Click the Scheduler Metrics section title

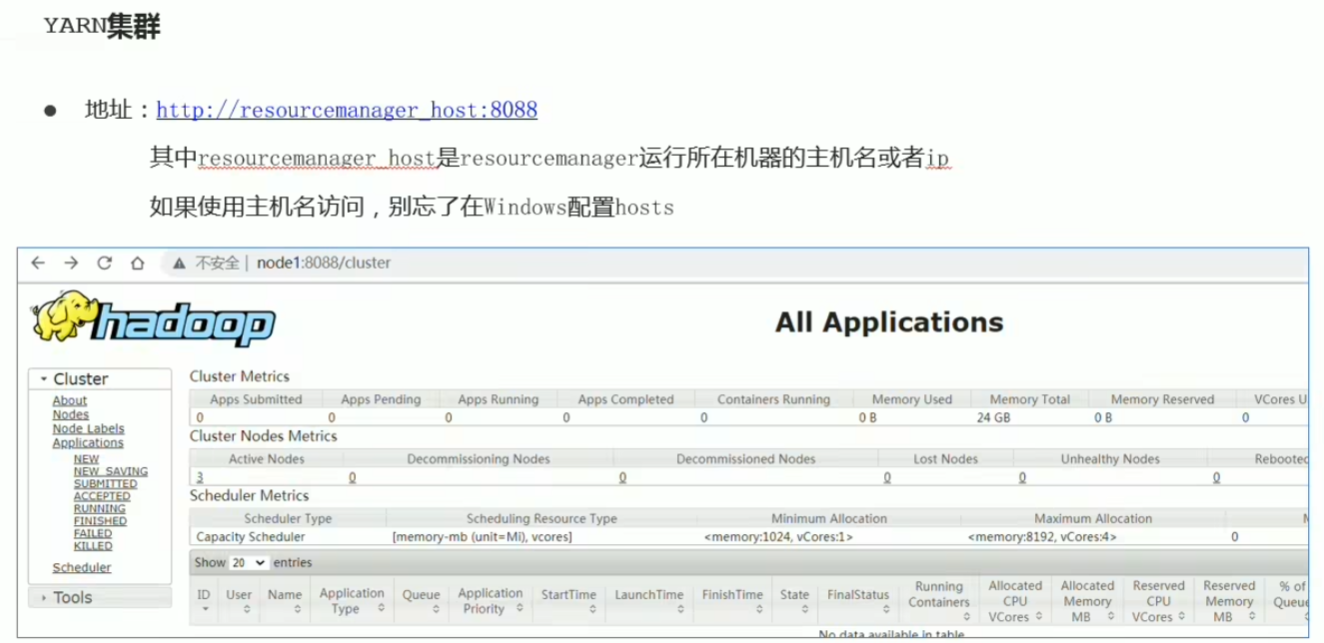coord(250,496)
